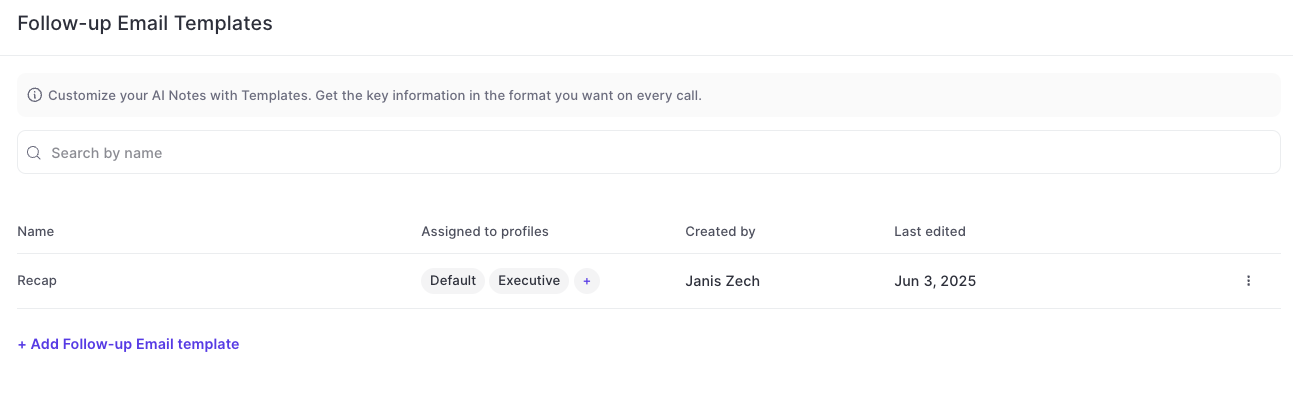
Task: Open row options dropdown for Recap template
Action: 1248,281
